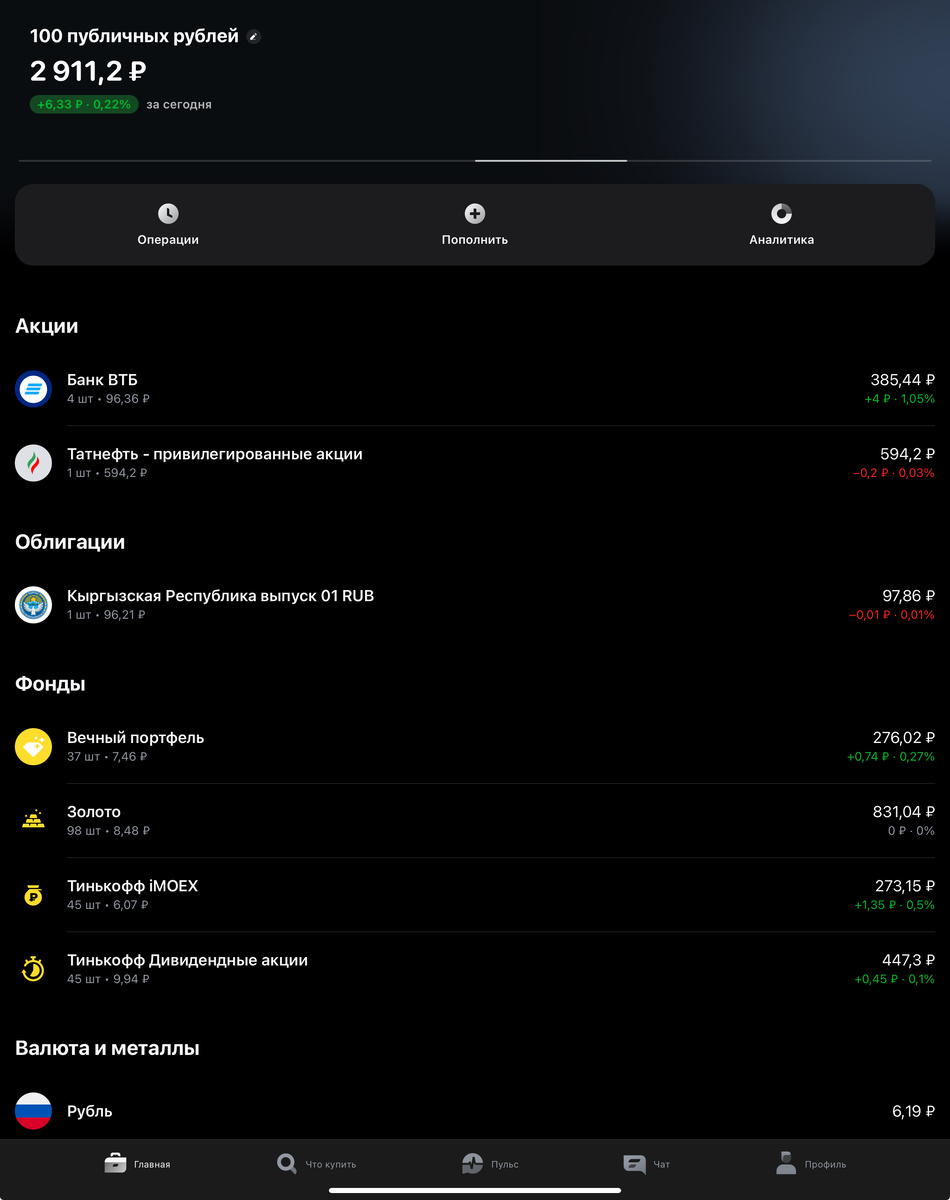
Task: Switch to Профиль tab label
Action: click(x=825, y=1164)
